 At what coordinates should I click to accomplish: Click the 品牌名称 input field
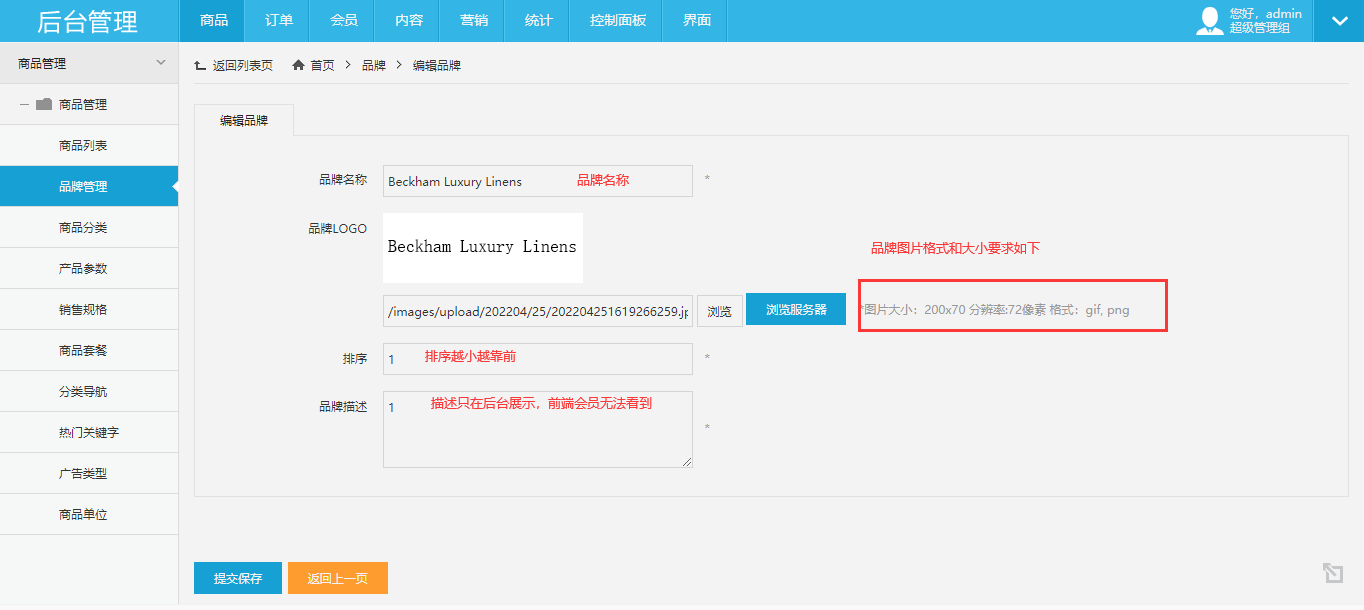tap(538, 181)
